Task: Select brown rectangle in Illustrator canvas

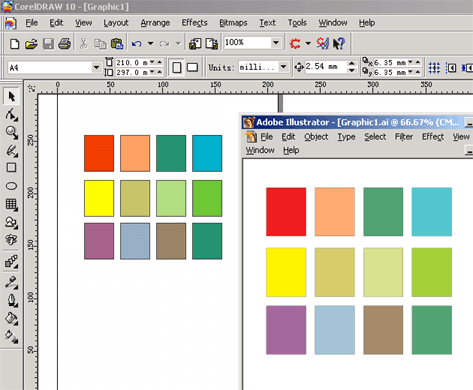Action: coord(383,330)
